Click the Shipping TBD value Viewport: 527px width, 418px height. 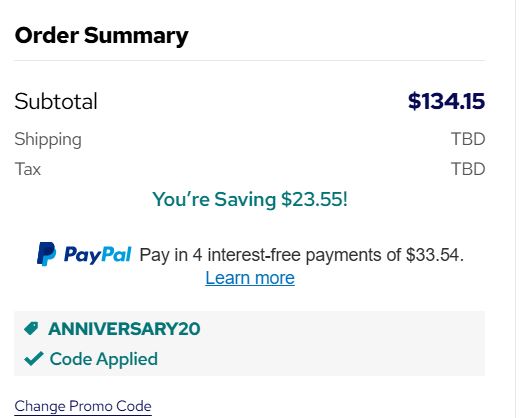468,139
